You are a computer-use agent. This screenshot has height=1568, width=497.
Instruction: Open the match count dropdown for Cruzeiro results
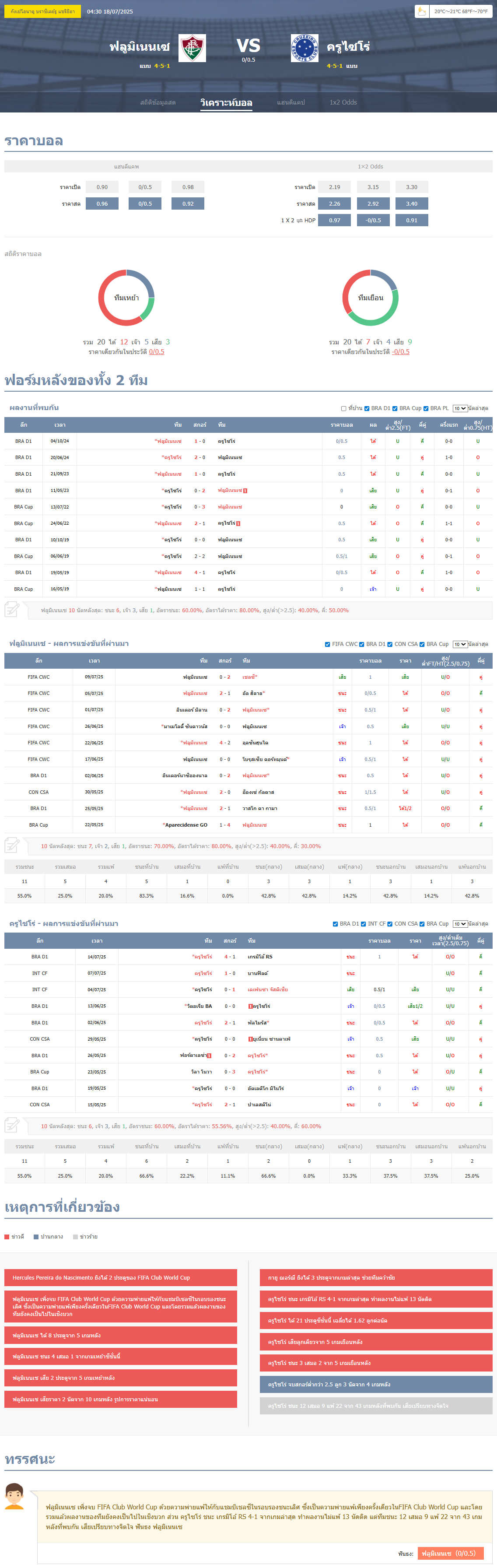pos(460,924)
